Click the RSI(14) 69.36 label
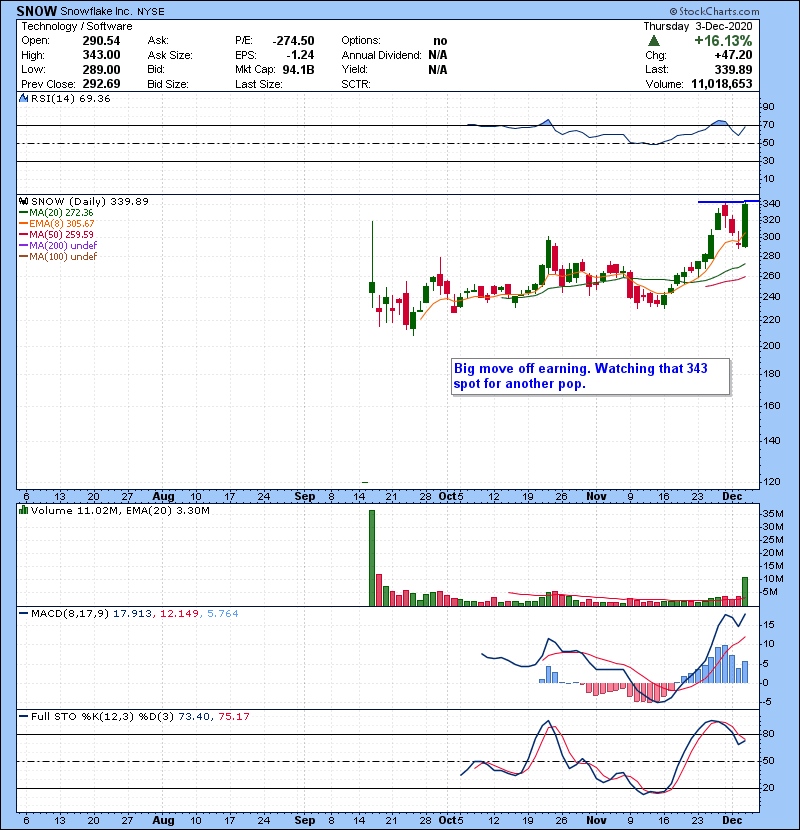The width and height of the screenshot is (800, 830). (70, 98)
